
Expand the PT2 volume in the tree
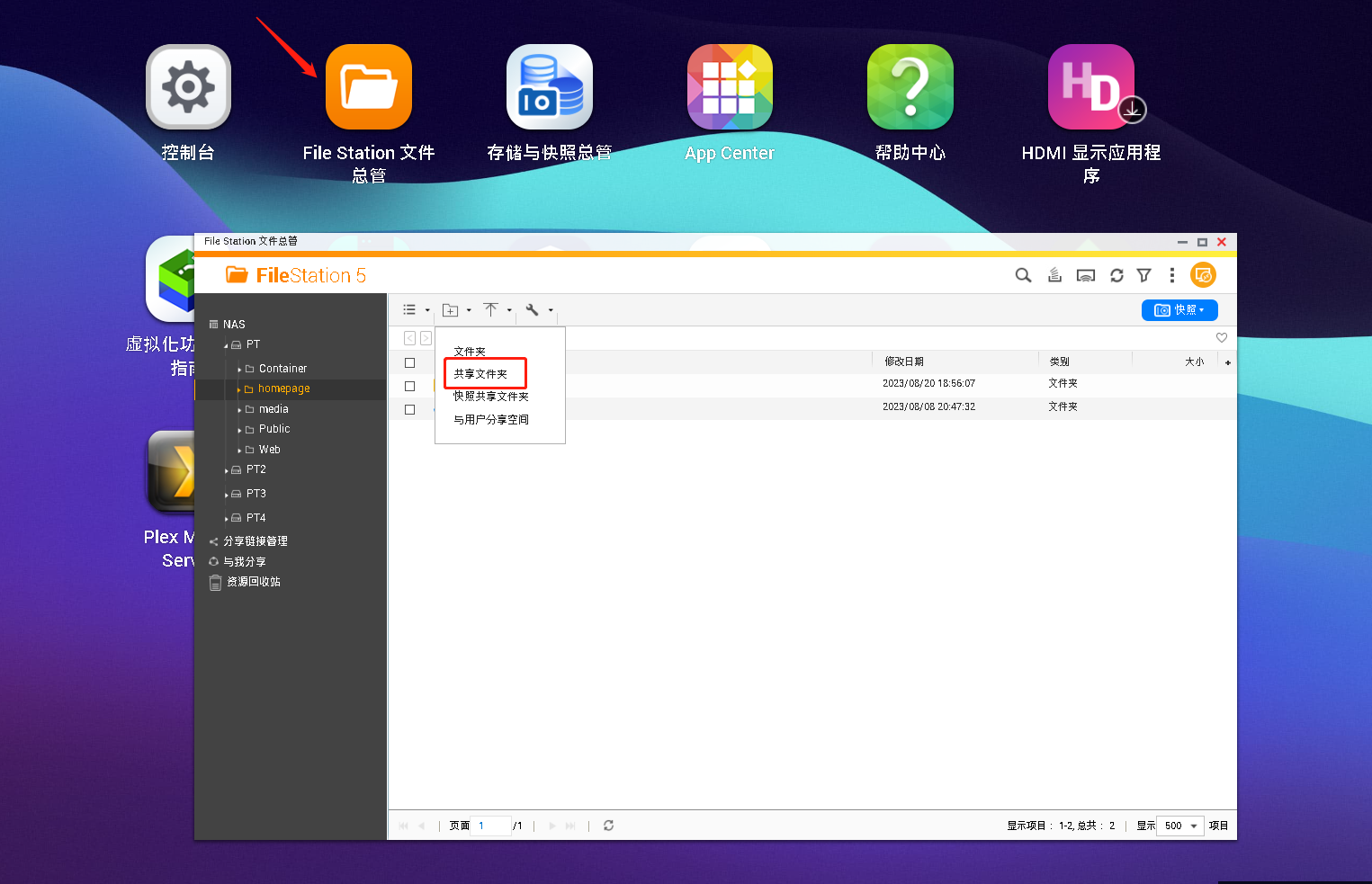(226, 470)
